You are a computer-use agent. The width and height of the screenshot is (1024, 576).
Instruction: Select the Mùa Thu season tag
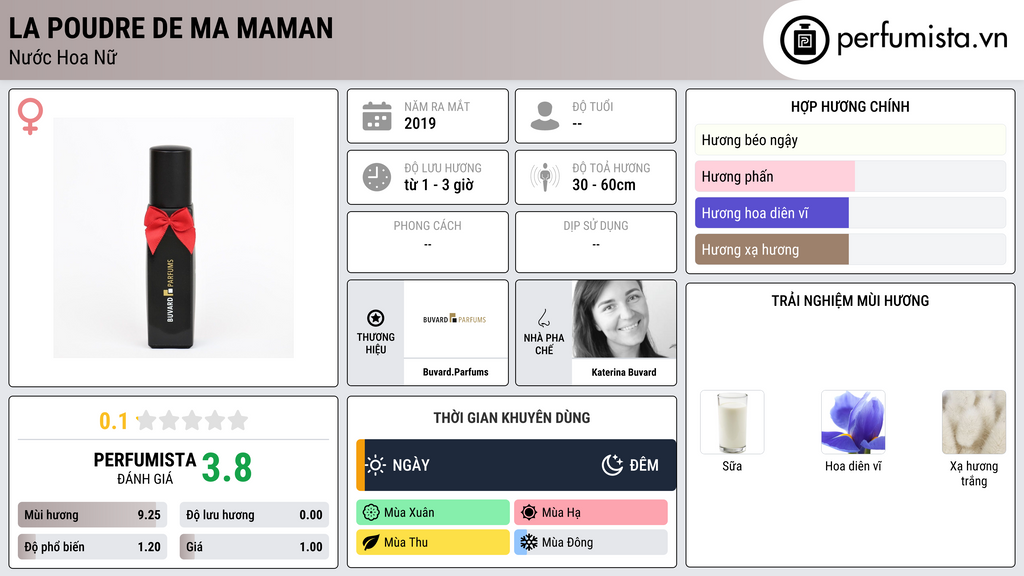click(433, 542)
